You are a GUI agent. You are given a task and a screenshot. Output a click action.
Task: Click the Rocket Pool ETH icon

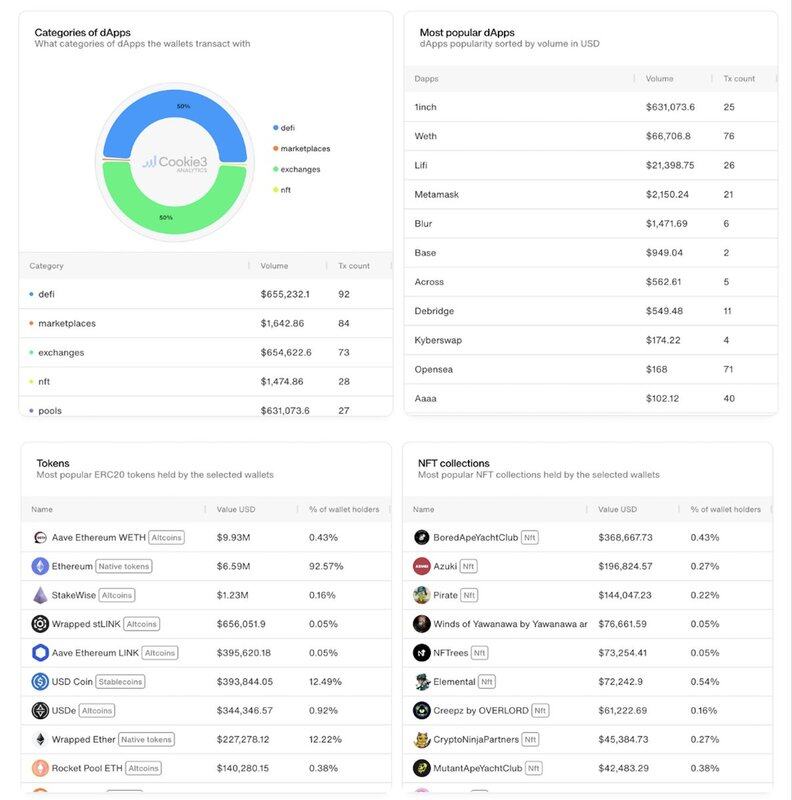[x=40, y=768]
